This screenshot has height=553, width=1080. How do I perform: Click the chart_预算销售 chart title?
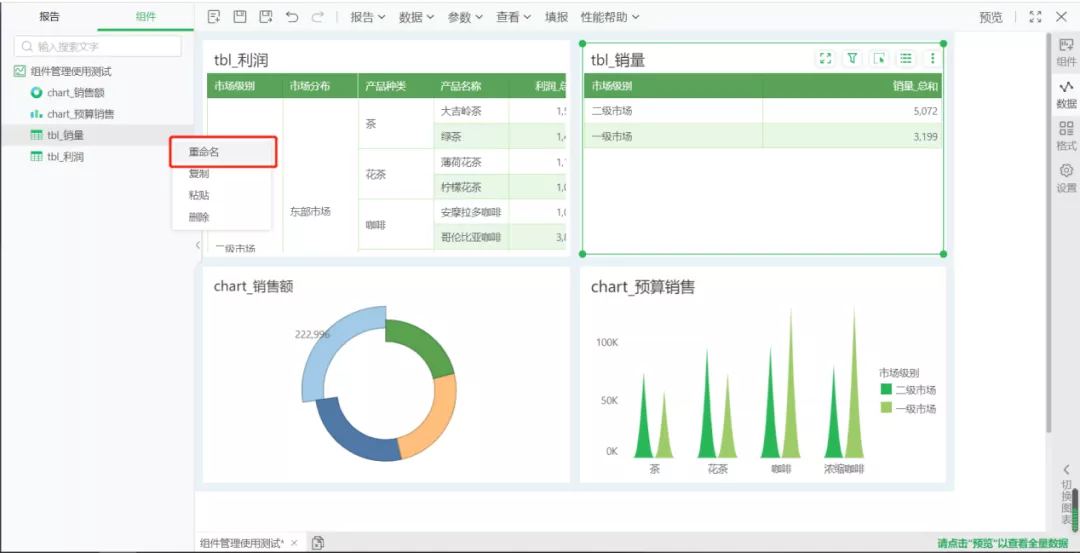click(x=643, y=287)
